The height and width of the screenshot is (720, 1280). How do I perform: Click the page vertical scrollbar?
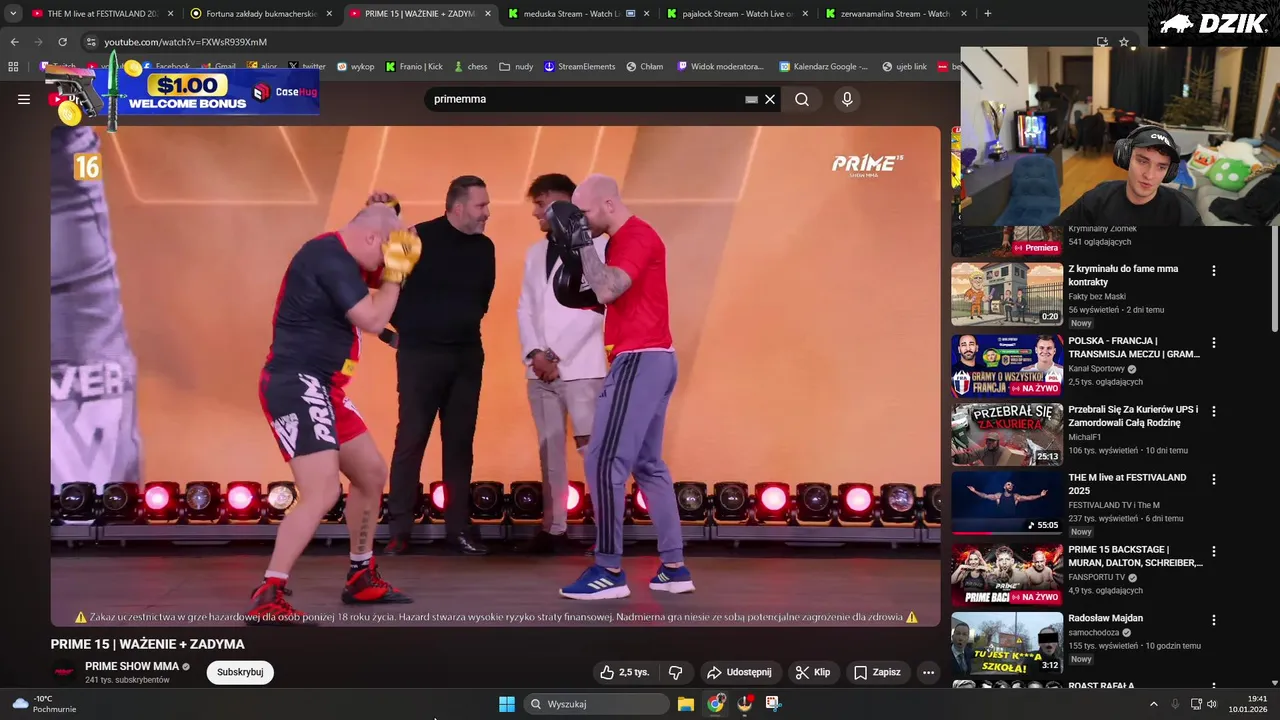1274,280
